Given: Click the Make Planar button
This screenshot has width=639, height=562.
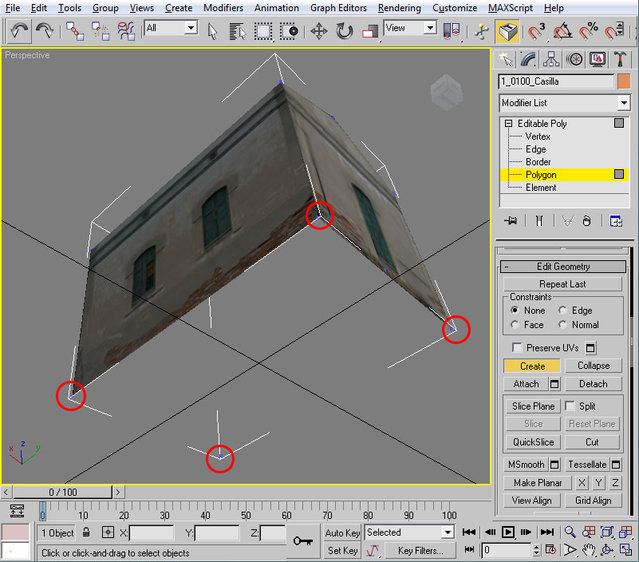Looking at the screenshot, I should point(536,483).
